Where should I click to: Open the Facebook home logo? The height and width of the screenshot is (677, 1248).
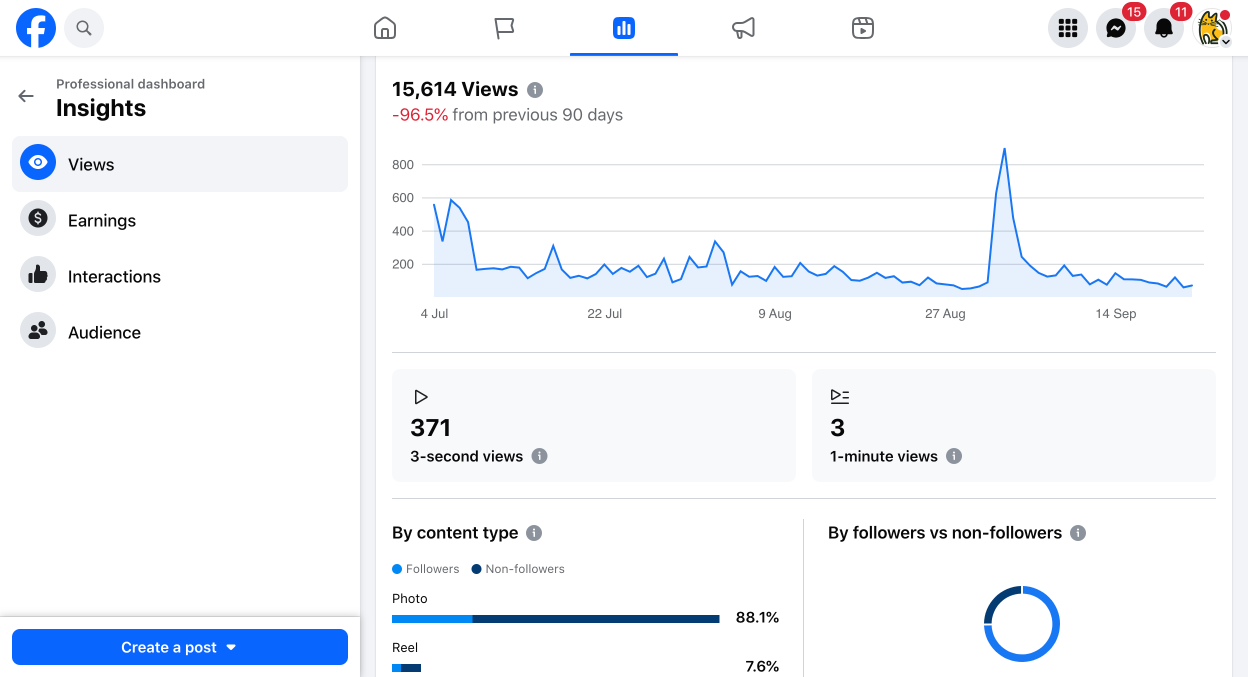click(36, 28)
